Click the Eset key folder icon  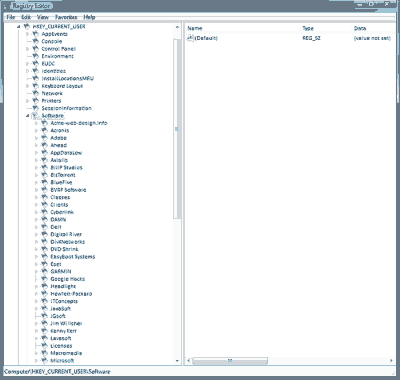[45, 264]
